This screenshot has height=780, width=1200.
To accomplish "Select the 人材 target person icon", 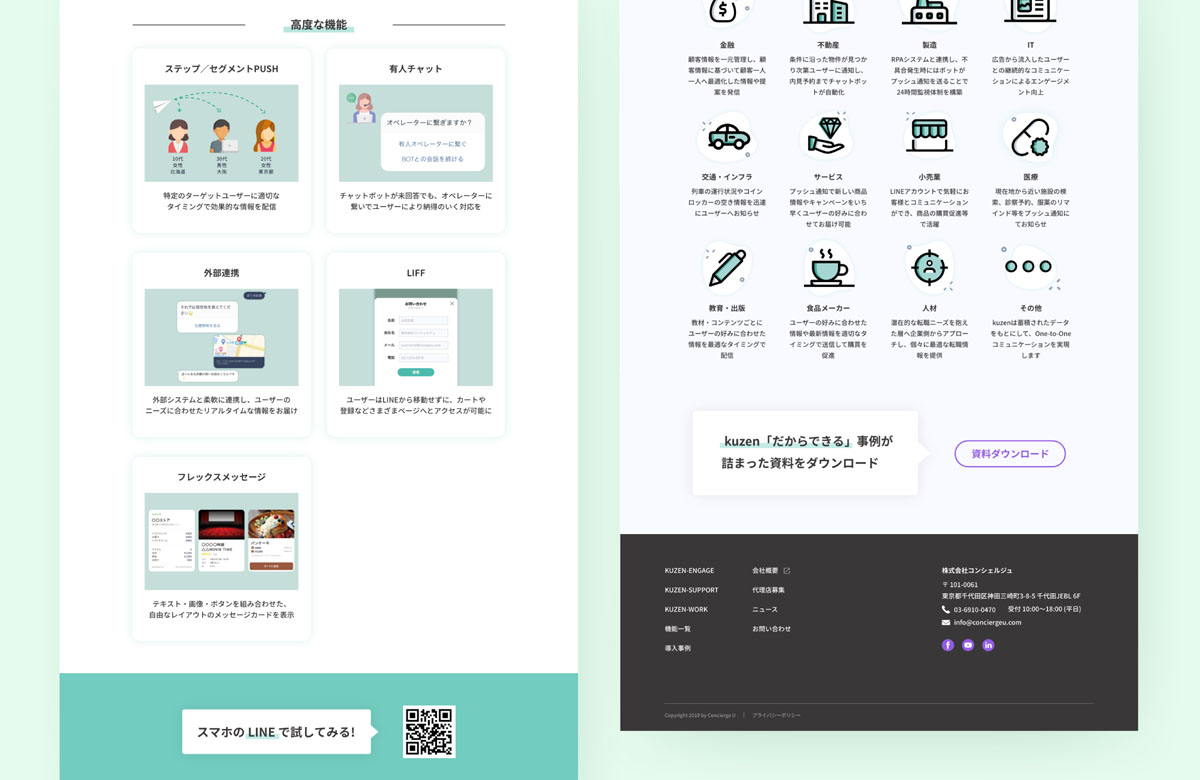I will pos(929,267).
